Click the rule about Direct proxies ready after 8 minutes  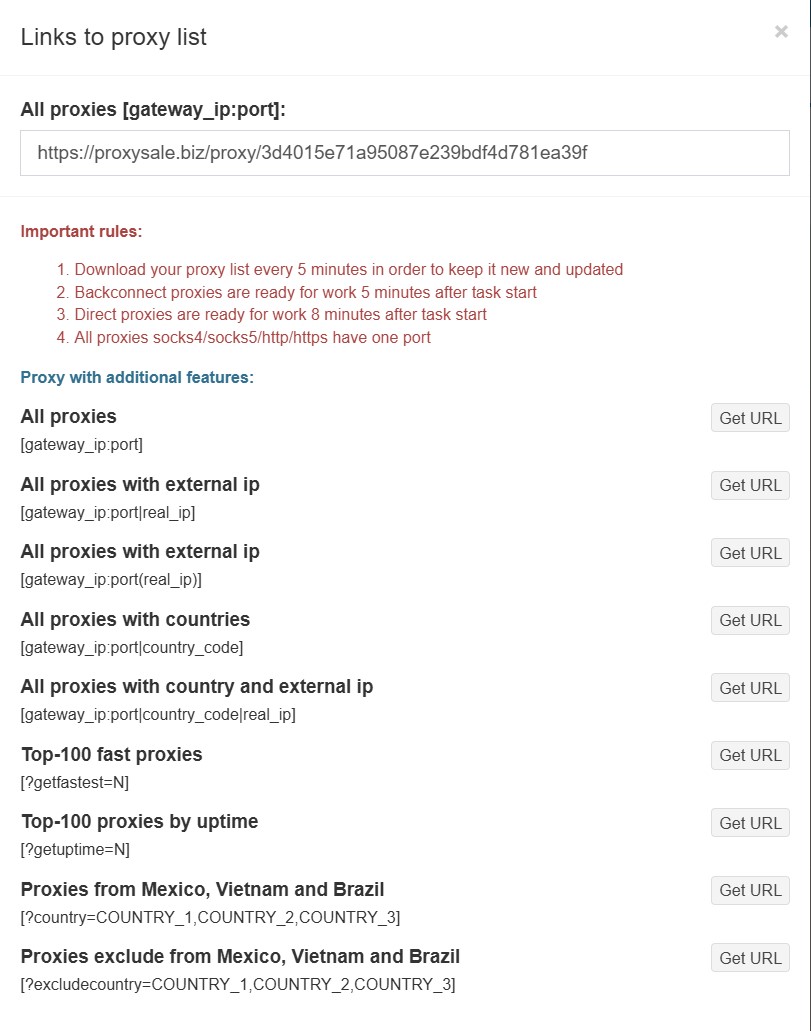[x=280, y=314]
